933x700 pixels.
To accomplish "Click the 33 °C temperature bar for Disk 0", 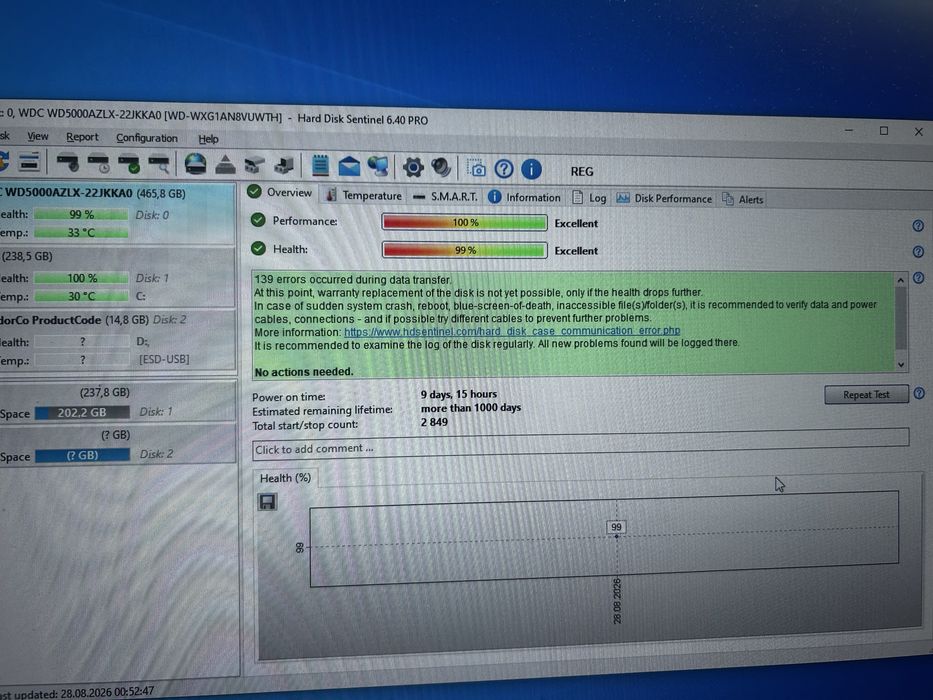I will 81,232.
